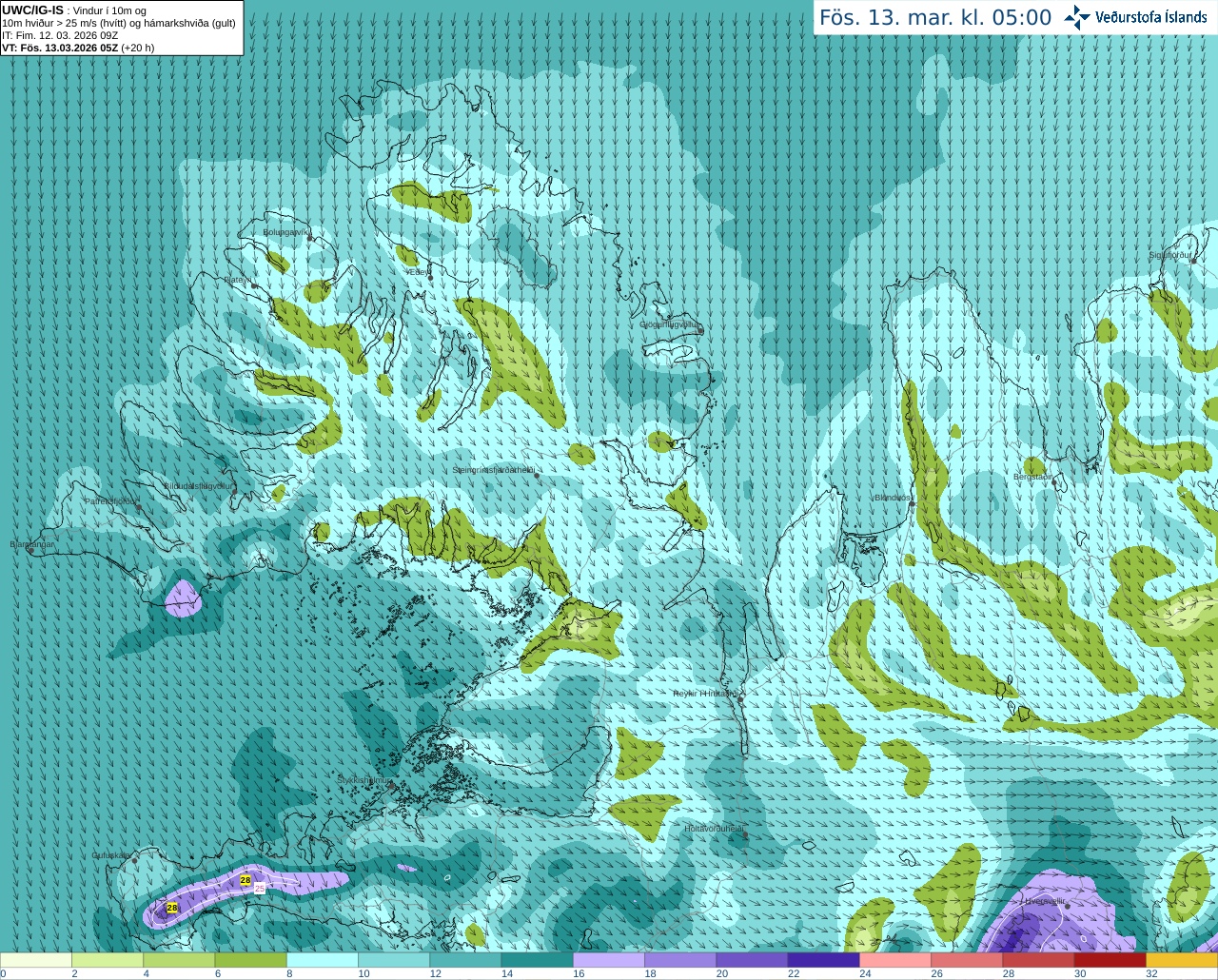The height and width of the screenshot is (980, 1218).
Task: Click the forecast time title Fös. 13. mar. kl. 05:00
Action: pyautogui.click(x=935, y=18)
